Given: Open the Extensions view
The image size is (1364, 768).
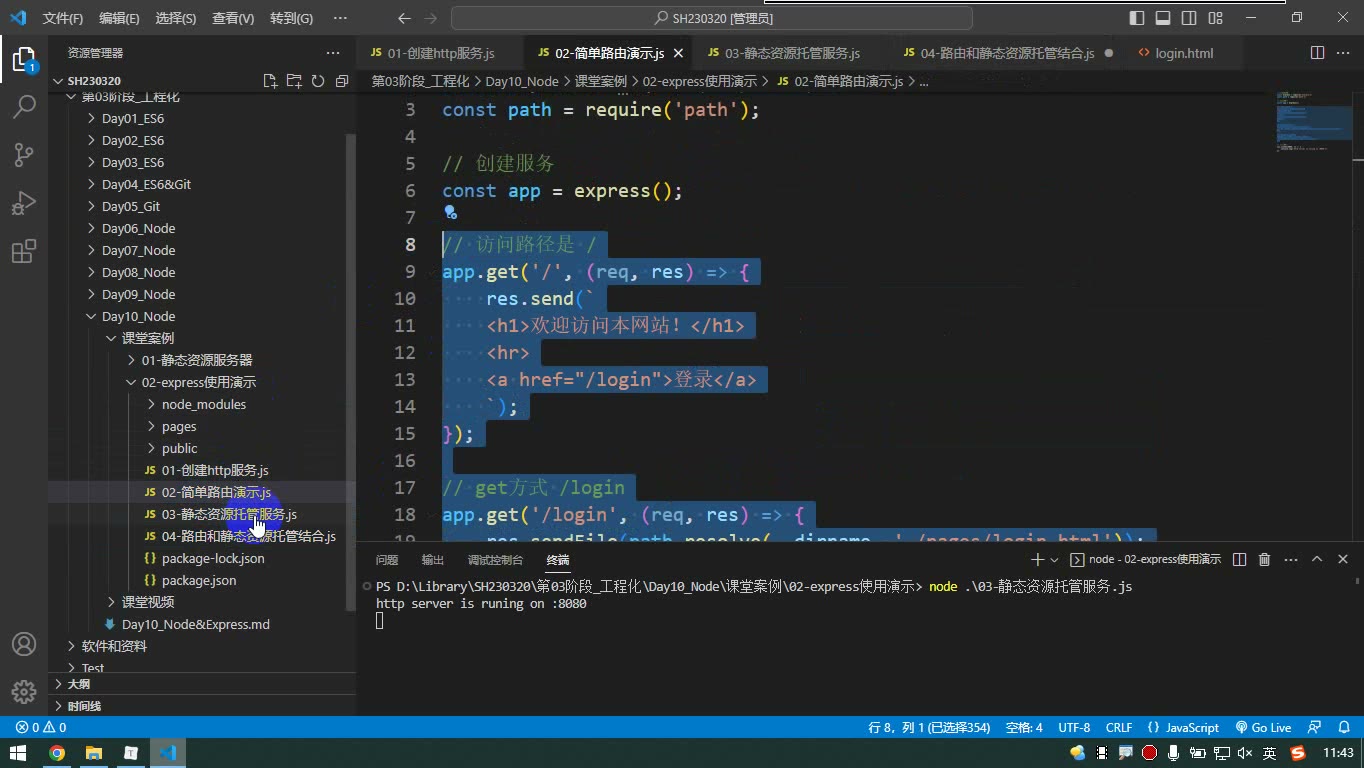Looking at the screenshot, I should pos(24,251).
